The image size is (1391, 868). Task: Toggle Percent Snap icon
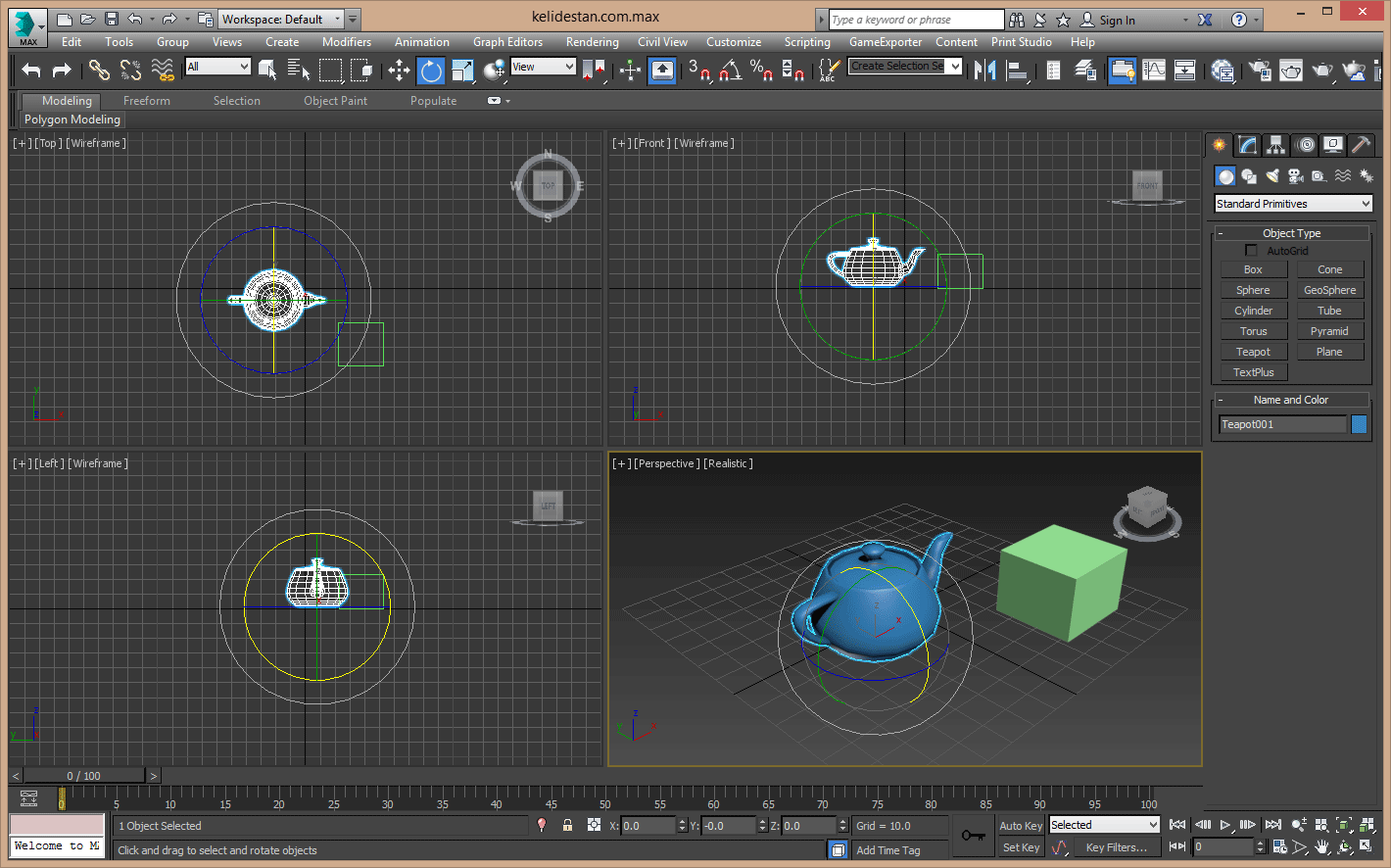761,70
